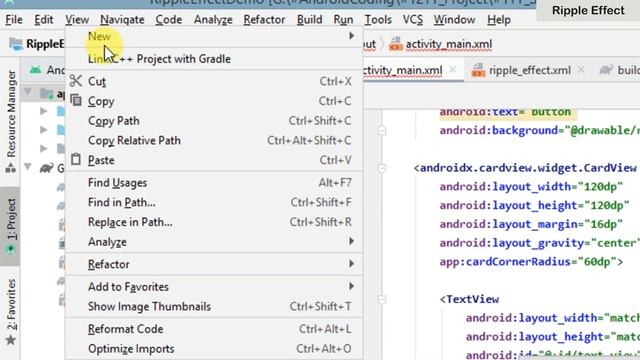Open Analyze submenu in context menu
The image size is (640, 360).
[214, 242]
